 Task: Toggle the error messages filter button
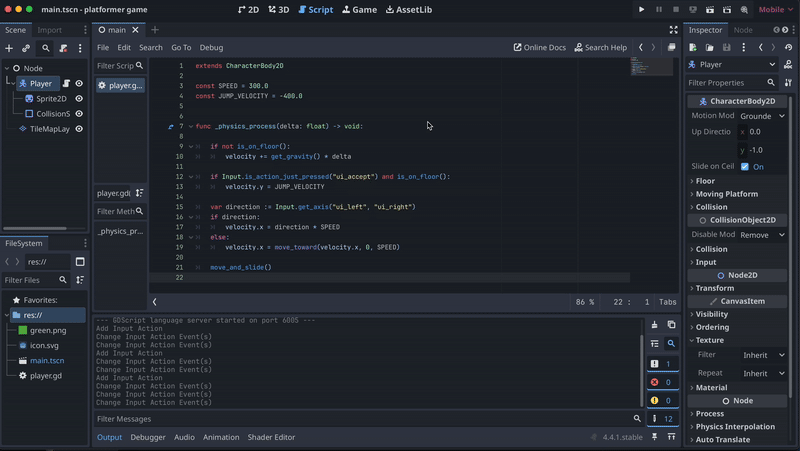pos(661,382)
